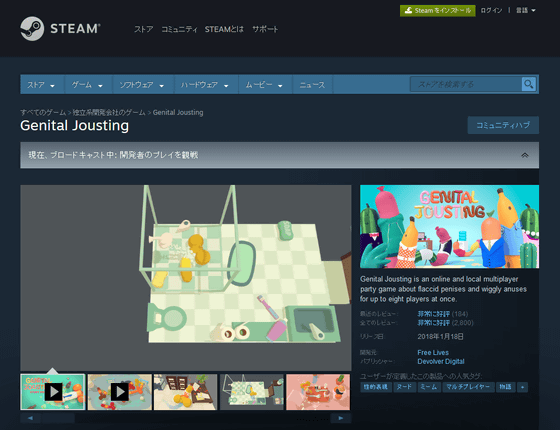
Task: Select ストア in the top header
Action: [144, 29]
